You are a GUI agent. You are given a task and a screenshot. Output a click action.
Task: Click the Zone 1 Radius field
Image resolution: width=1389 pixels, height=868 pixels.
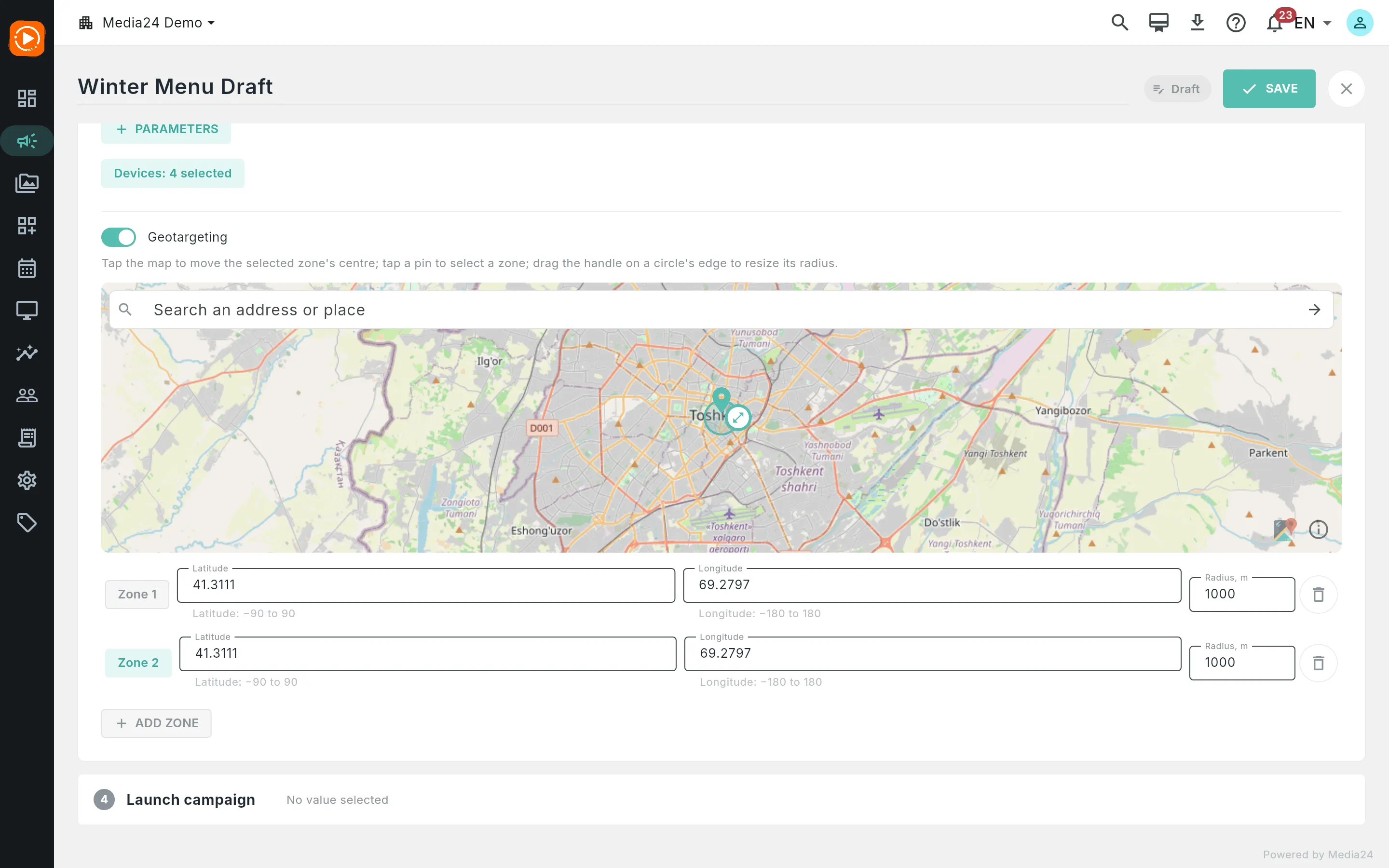(x=1242, y=594)
